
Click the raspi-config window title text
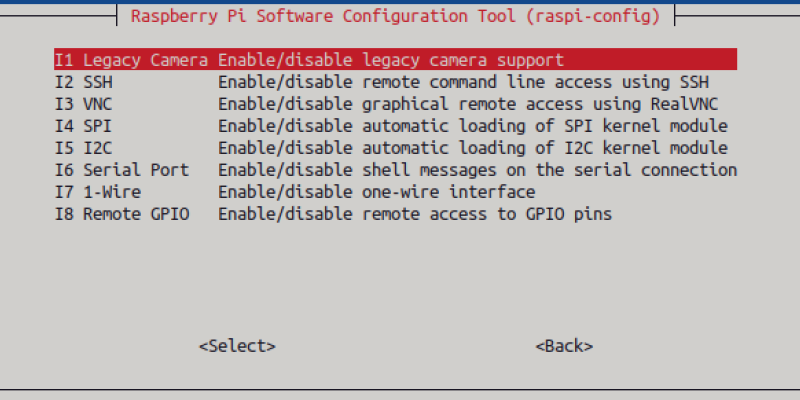[395, 17]
